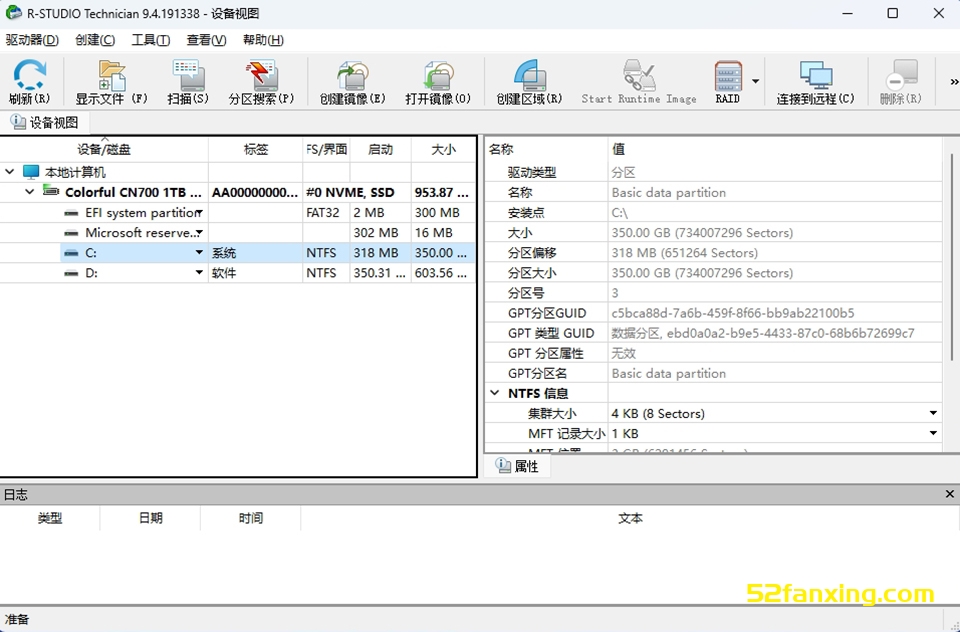Sort by 设备/磁盘 column header

coord(104,149)
